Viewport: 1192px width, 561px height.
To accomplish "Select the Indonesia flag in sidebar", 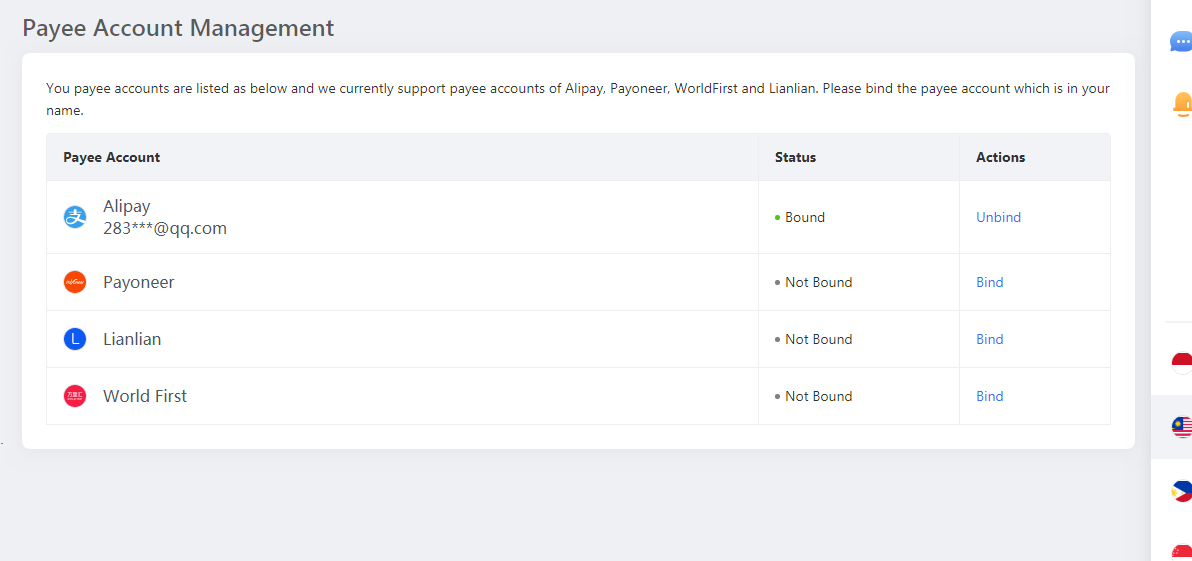I will coord(1182,363).
